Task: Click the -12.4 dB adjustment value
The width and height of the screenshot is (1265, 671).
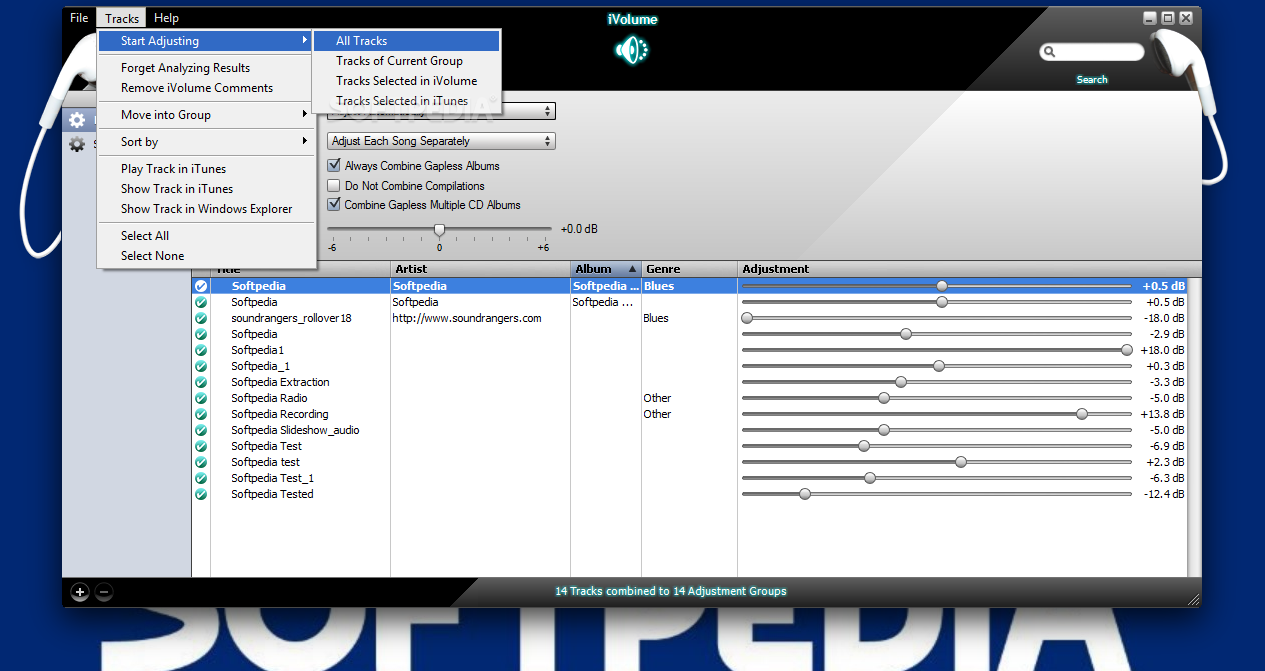Action: (x=1164, y=494)
